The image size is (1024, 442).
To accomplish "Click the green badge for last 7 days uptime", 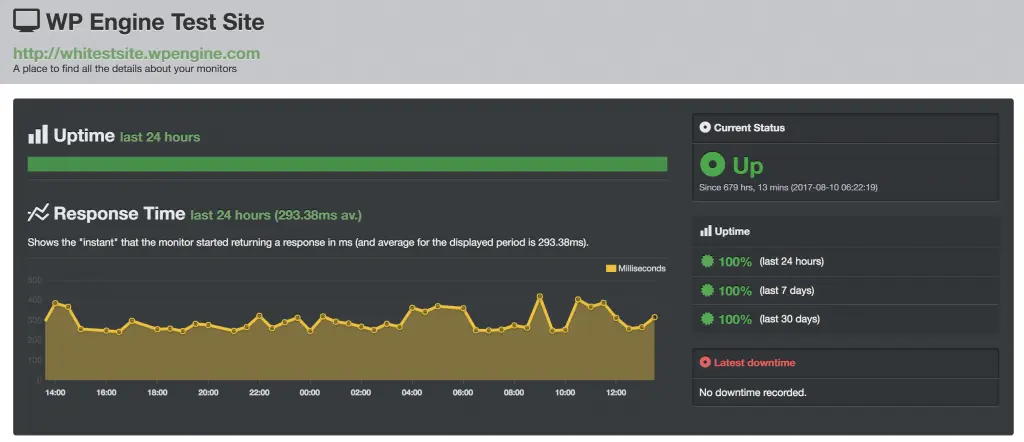I will [707, 291].
